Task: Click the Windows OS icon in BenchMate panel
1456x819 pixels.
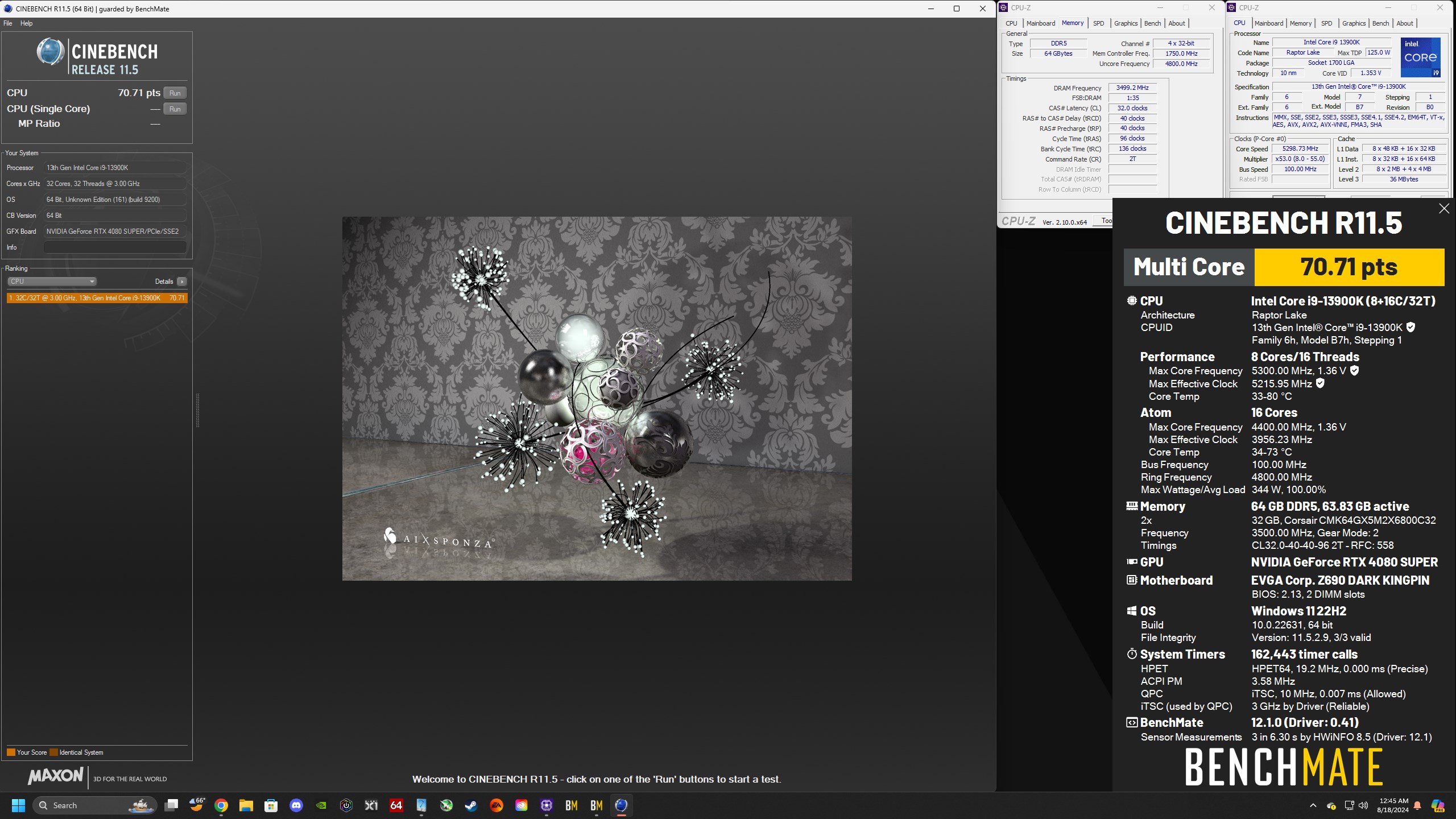Action: pyautogui.click(x=1132, y=611)
